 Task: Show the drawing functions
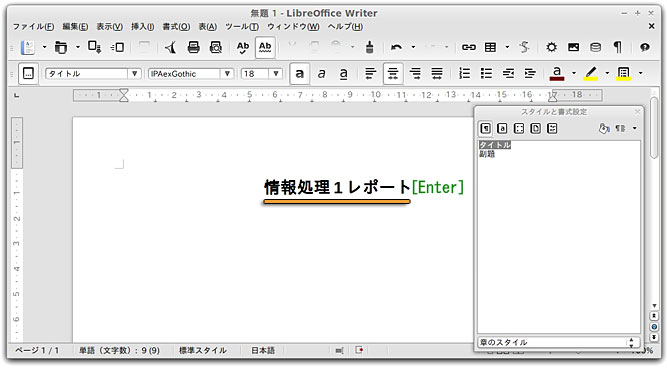[524, 47]
